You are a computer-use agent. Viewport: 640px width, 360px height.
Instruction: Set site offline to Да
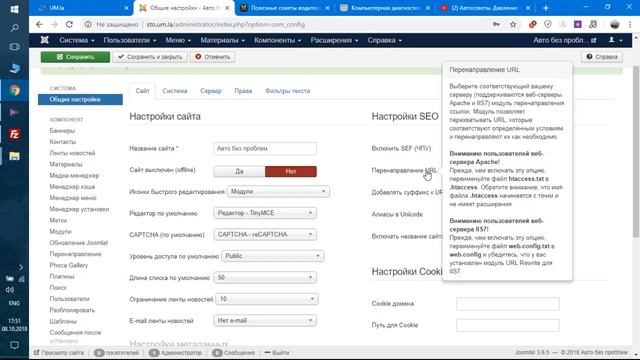pos(239,171)
